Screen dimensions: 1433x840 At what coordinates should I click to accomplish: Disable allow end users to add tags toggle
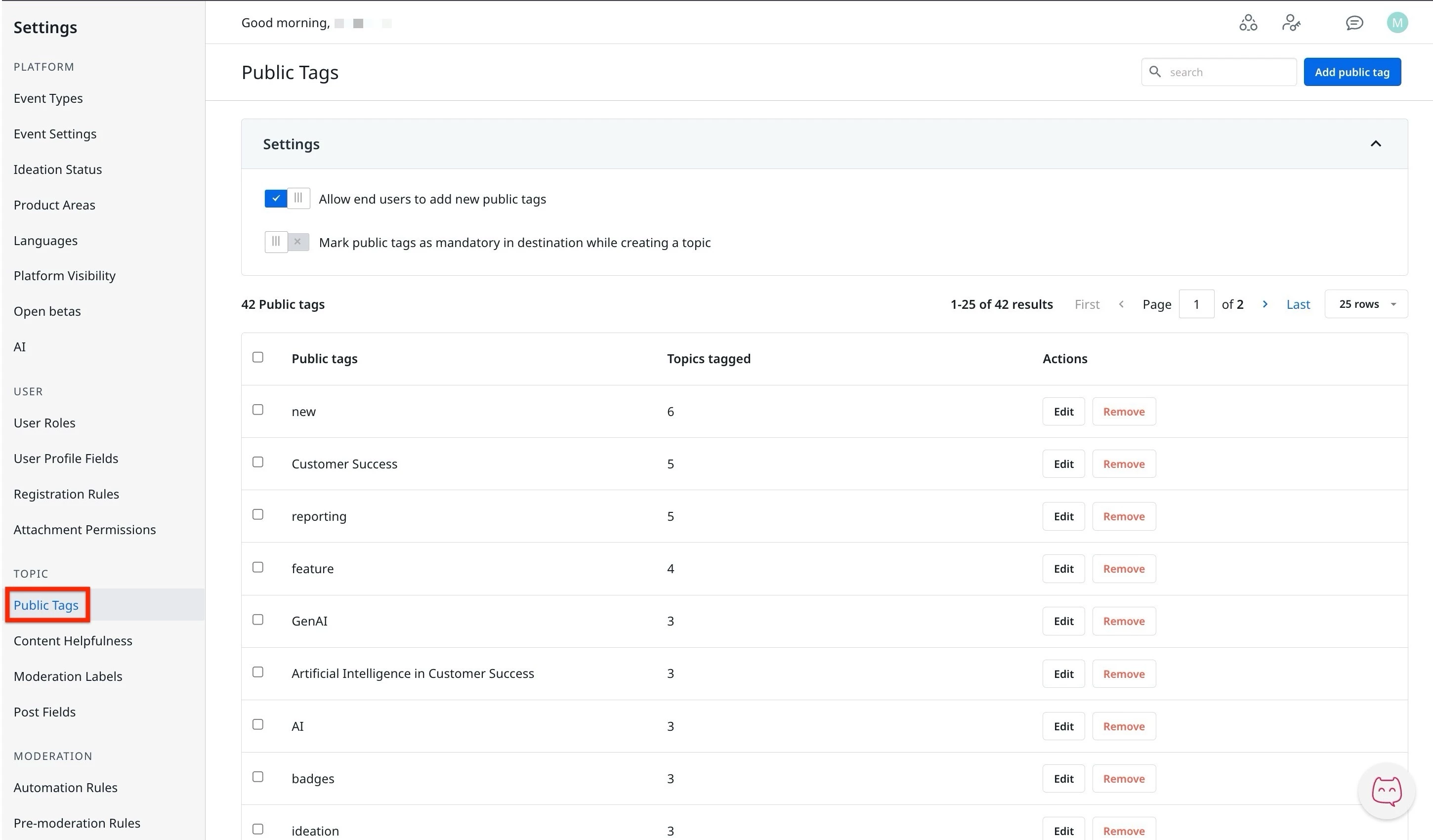click(287, 199)
